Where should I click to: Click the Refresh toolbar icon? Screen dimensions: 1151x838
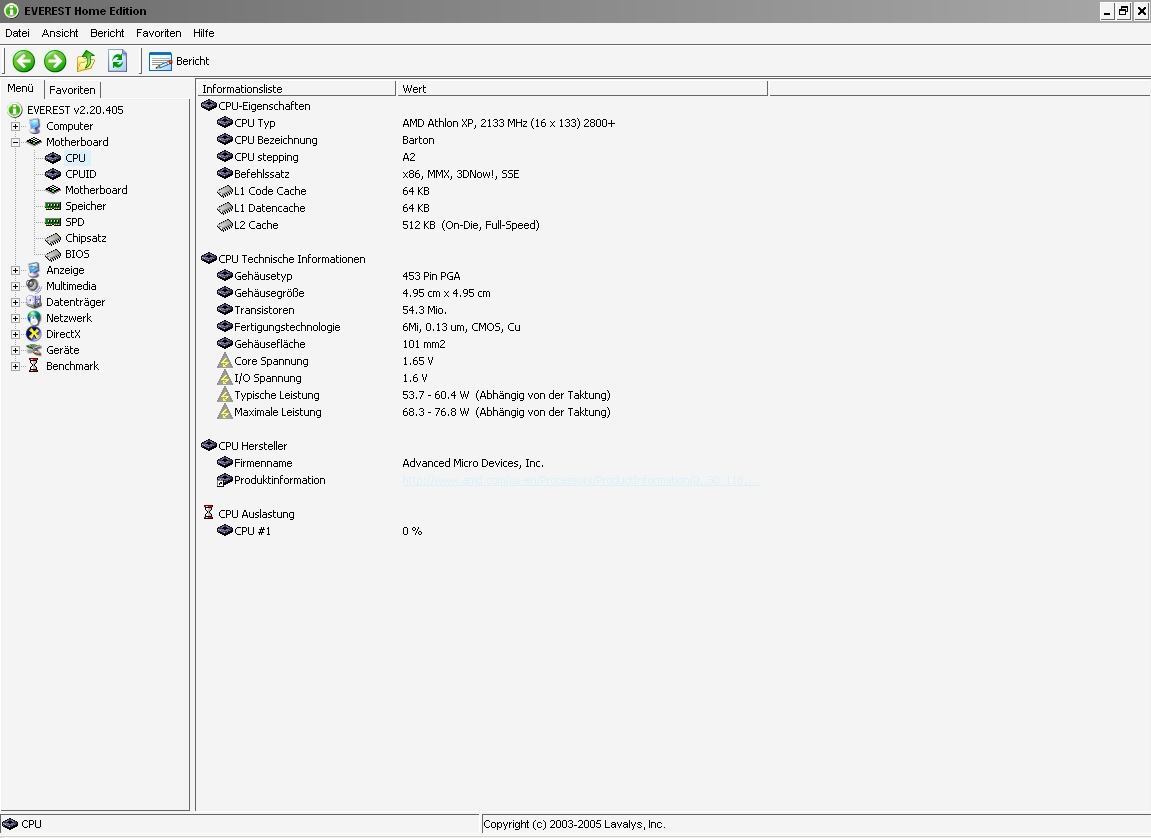[x=117, y=61]
